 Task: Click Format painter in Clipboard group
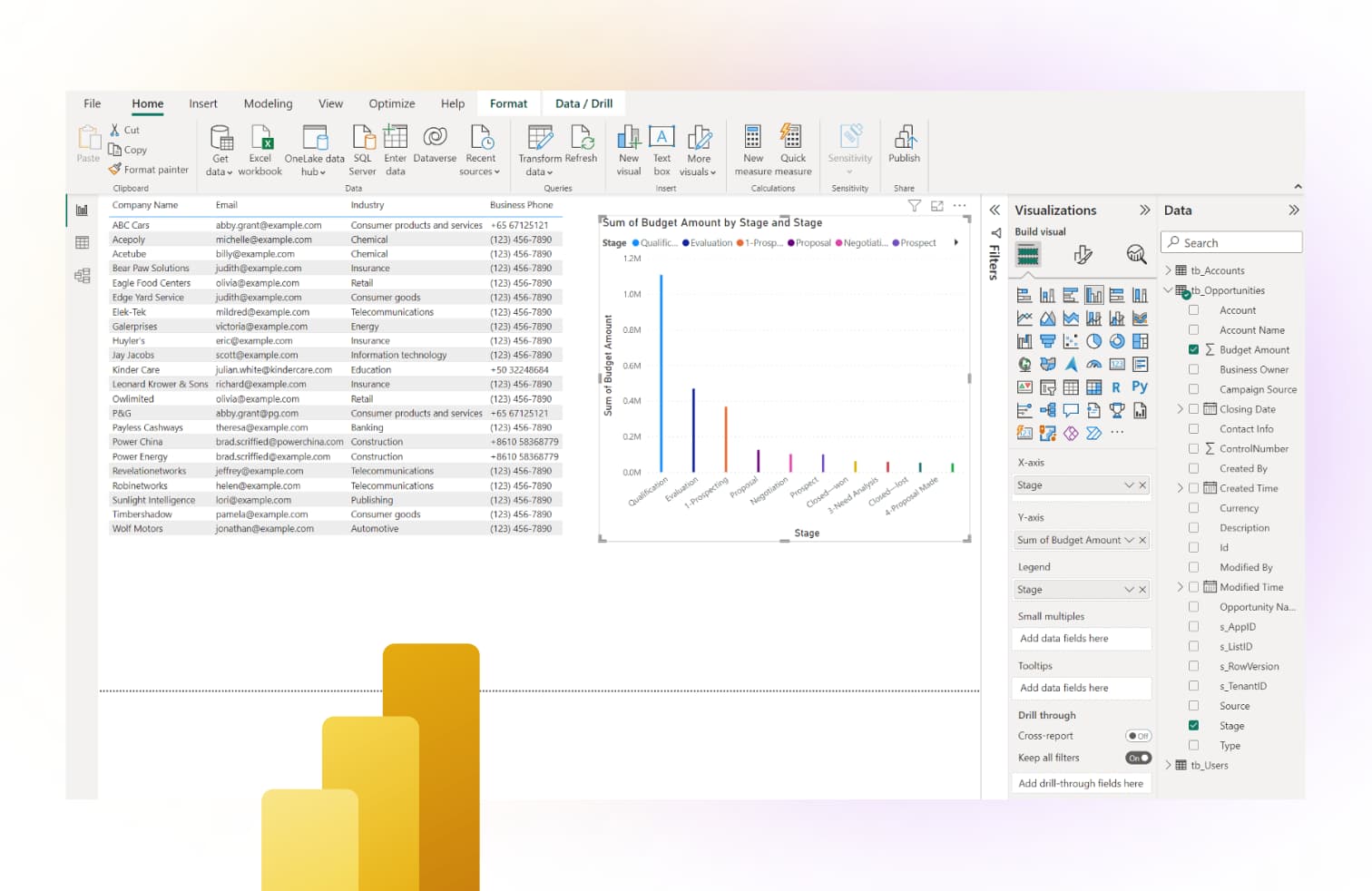pos(148,170)
